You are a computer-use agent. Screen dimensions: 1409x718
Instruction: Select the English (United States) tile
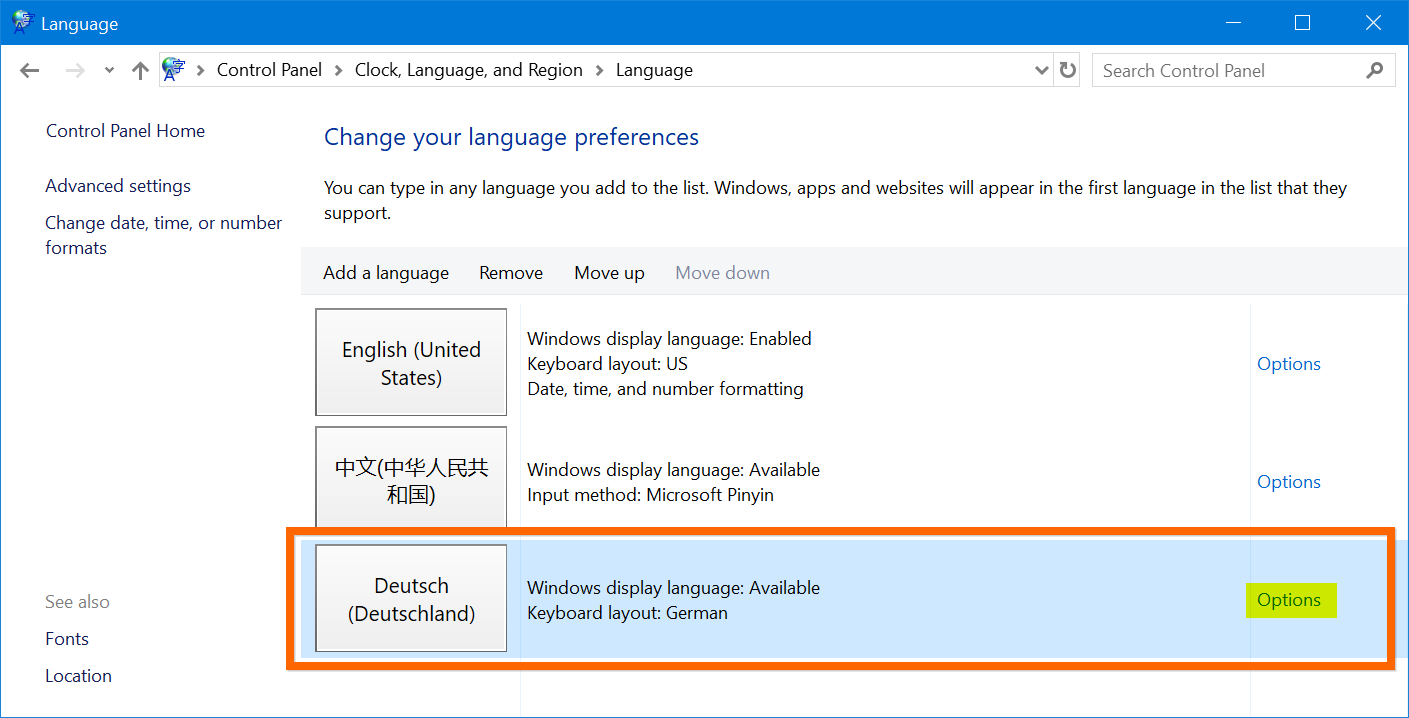[x=411, y=363]
